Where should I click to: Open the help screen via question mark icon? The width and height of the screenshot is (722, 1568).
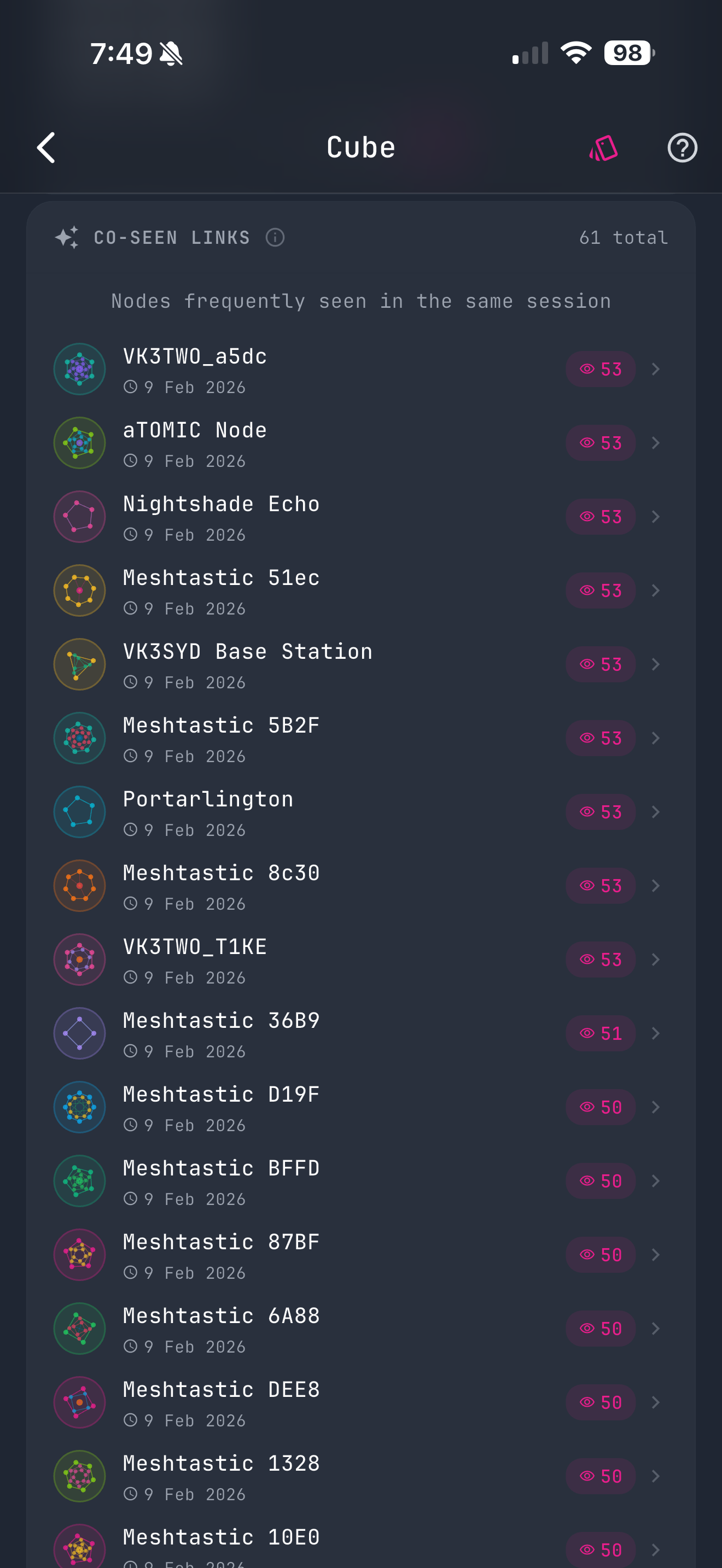[x=682, y=147]
